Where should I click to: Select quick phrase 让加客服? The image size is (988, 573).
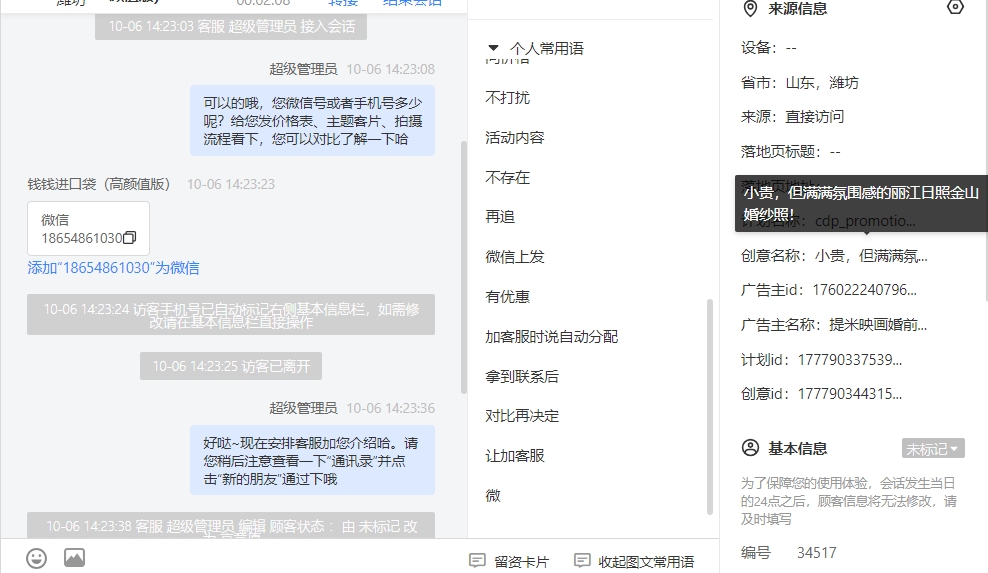point(514,456)
